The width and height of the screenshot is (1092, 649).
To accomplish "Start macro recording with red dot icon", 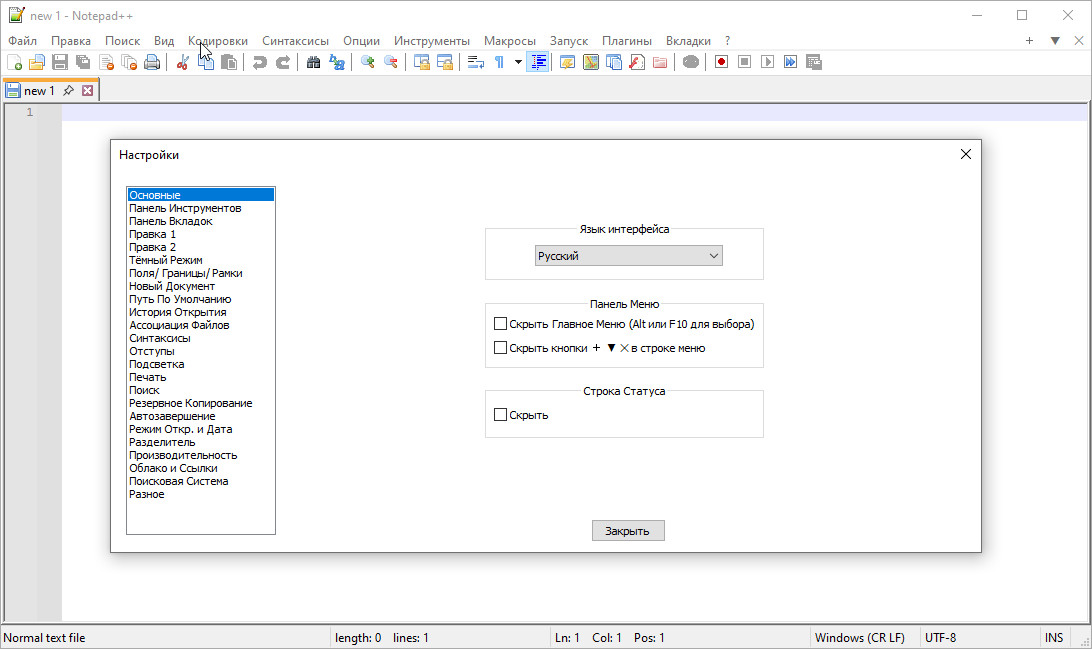I will (721, 62).
